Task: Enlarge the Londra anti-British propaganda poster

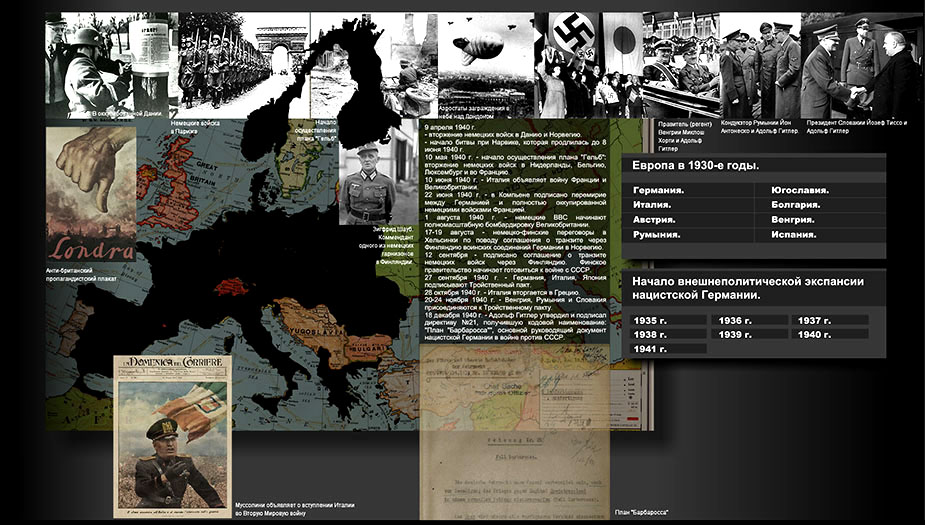Action: point(91,194)
